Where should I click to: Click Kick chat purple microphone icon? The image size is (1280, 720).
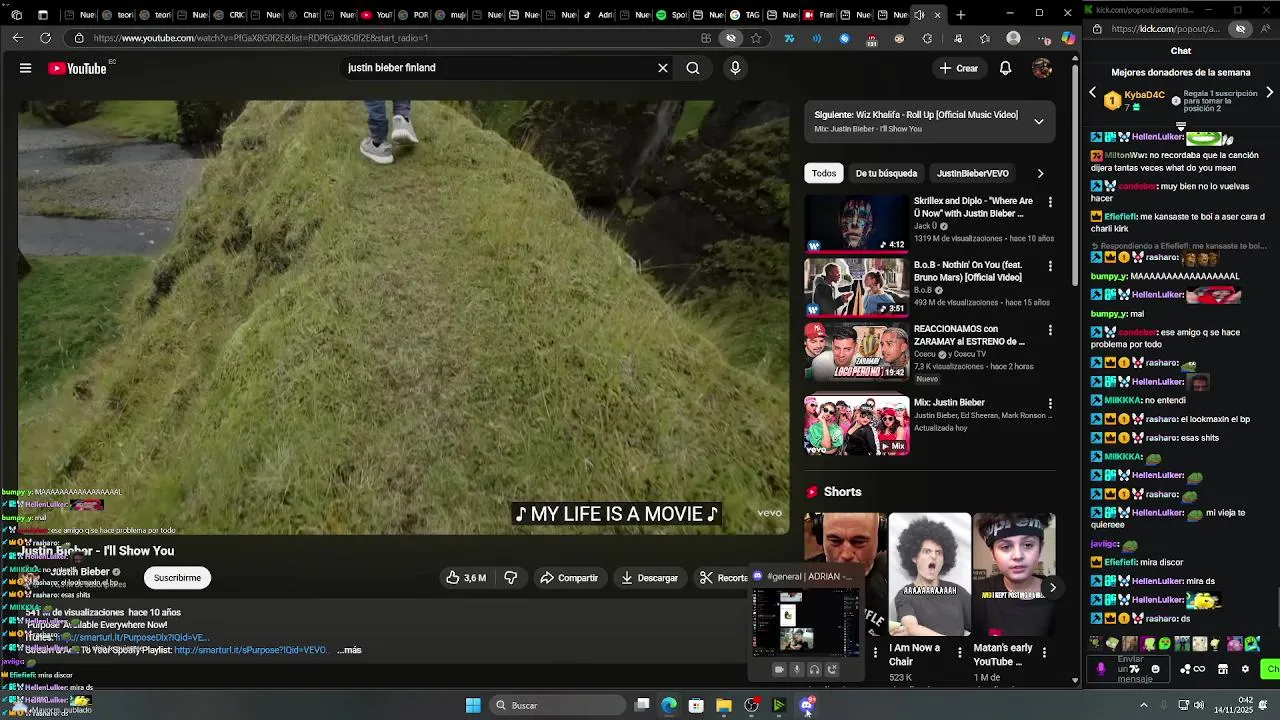[x=1101, y=669]
